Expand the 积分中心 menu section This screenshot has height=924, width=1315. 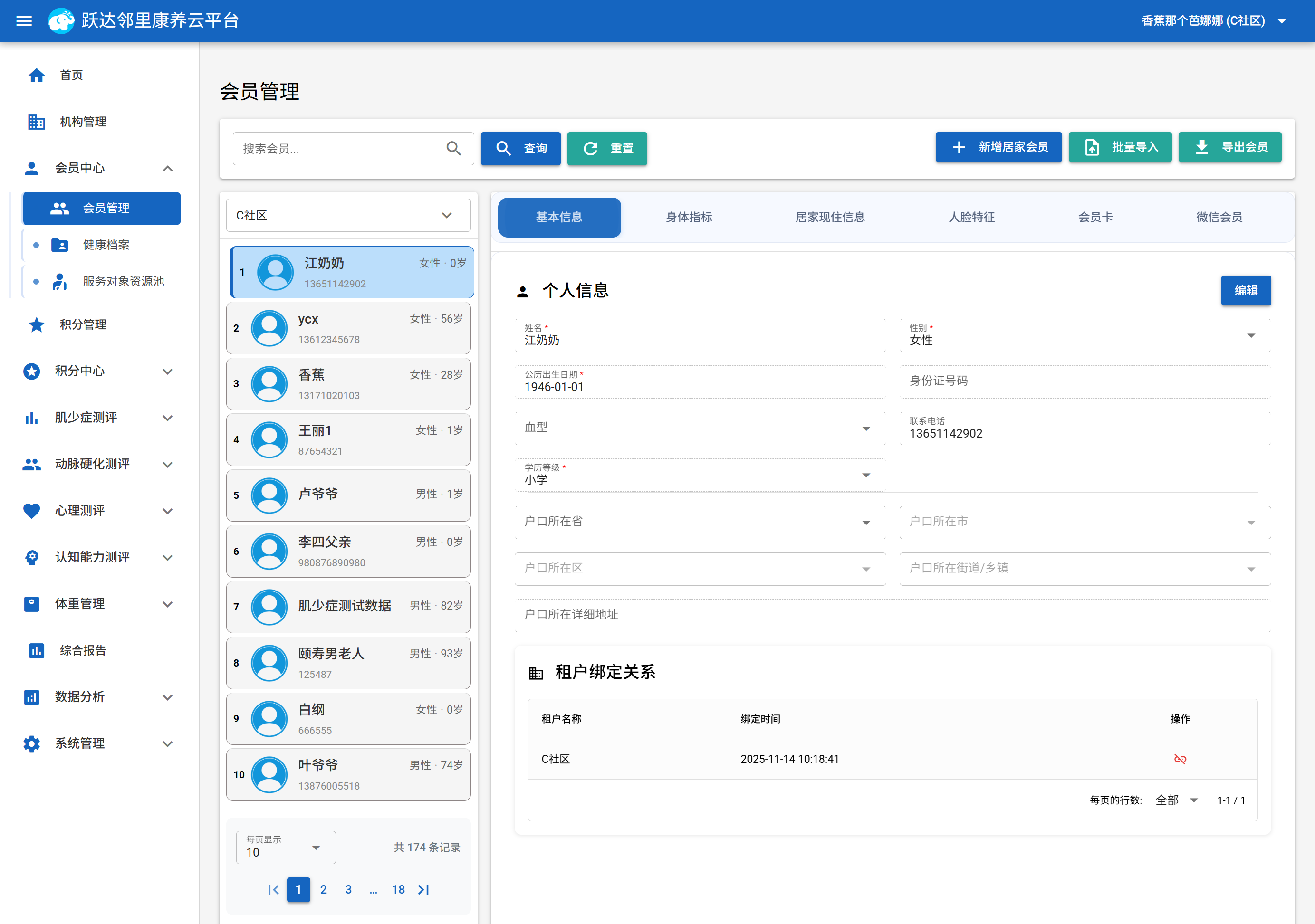[167, 371]
